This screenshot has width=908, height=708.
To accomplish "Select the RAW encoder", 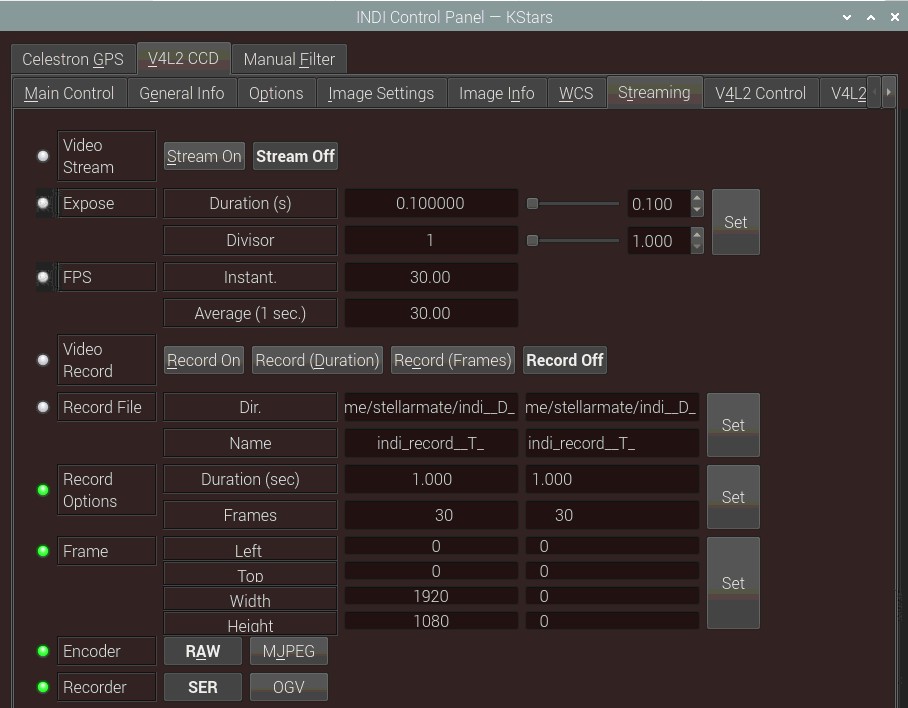I will point(203,651).
